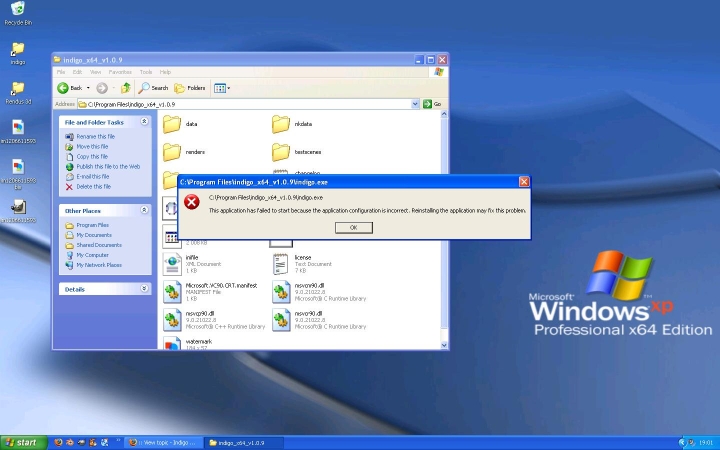The image size is (720, 450).
Task: Click the 19:01 taskbar clock
Action: pyautogui.click(x=706, y=443)
